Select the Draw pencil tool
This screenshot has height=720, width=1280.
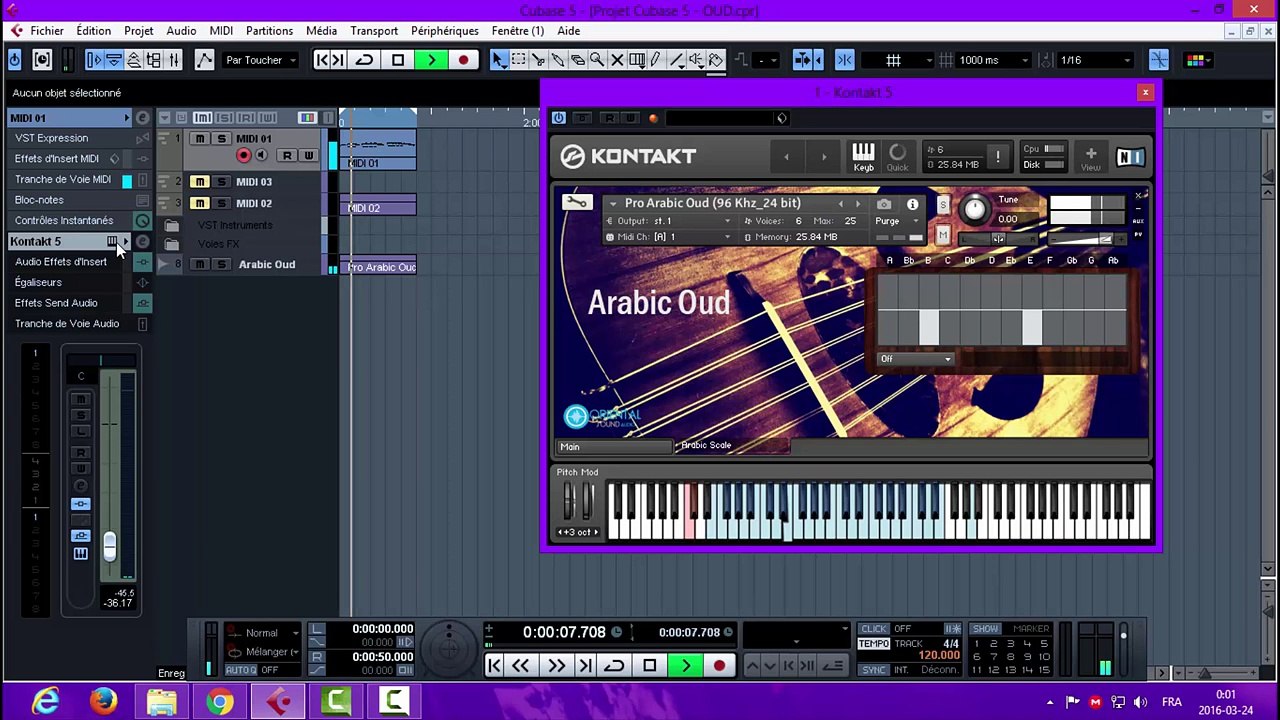(656, 60)
